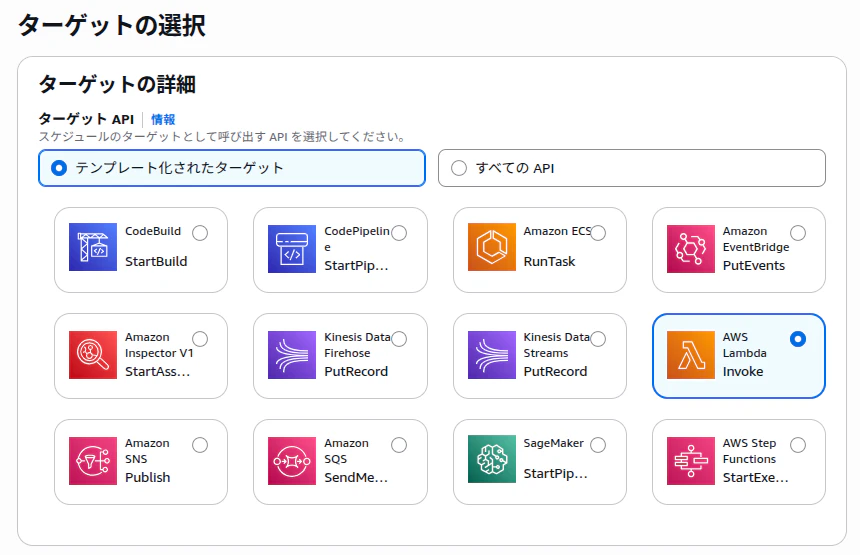
Task: Click the Amazon Inspector V1 magnifier icon
Action: point(93,355)
